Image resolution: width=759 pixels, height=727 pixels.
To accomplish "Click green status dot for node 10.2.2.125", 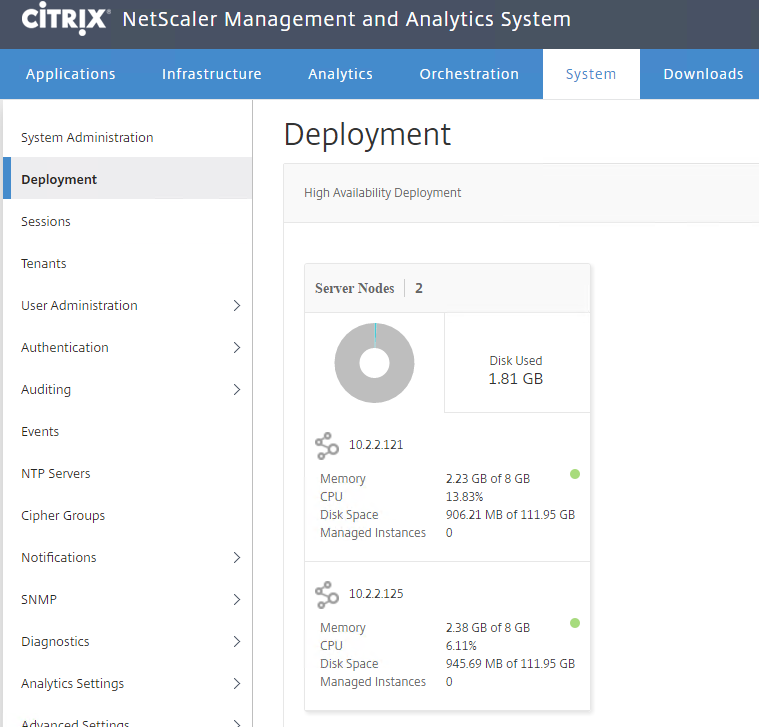I will tap(575, 623).
